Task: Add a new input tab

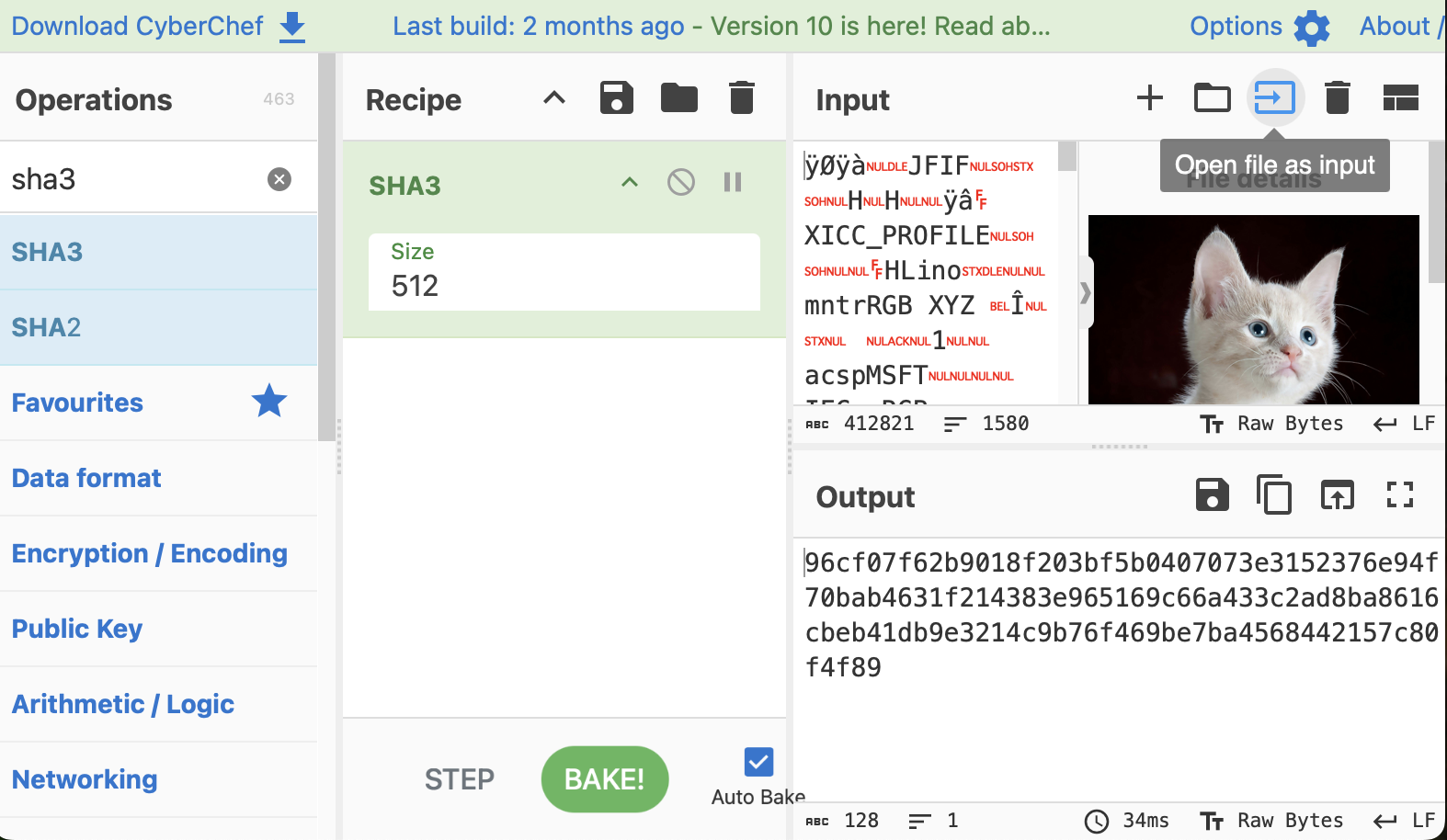Action: 1149,97
